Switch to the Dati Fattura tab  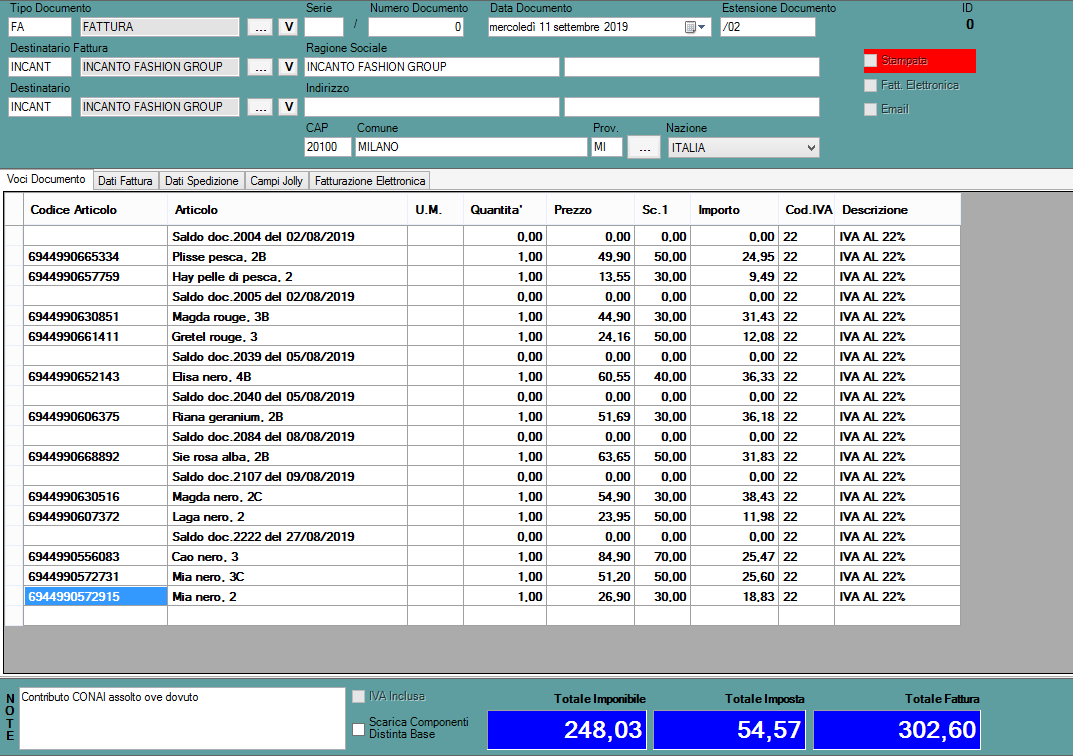[125, 181]
